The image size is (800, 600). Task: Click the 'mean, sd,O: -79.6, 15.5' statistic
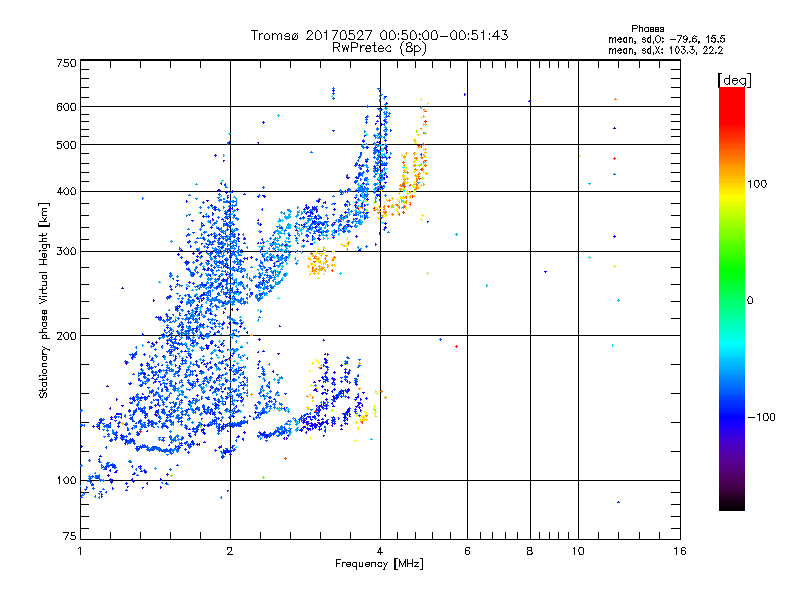[x=666, y=39]
